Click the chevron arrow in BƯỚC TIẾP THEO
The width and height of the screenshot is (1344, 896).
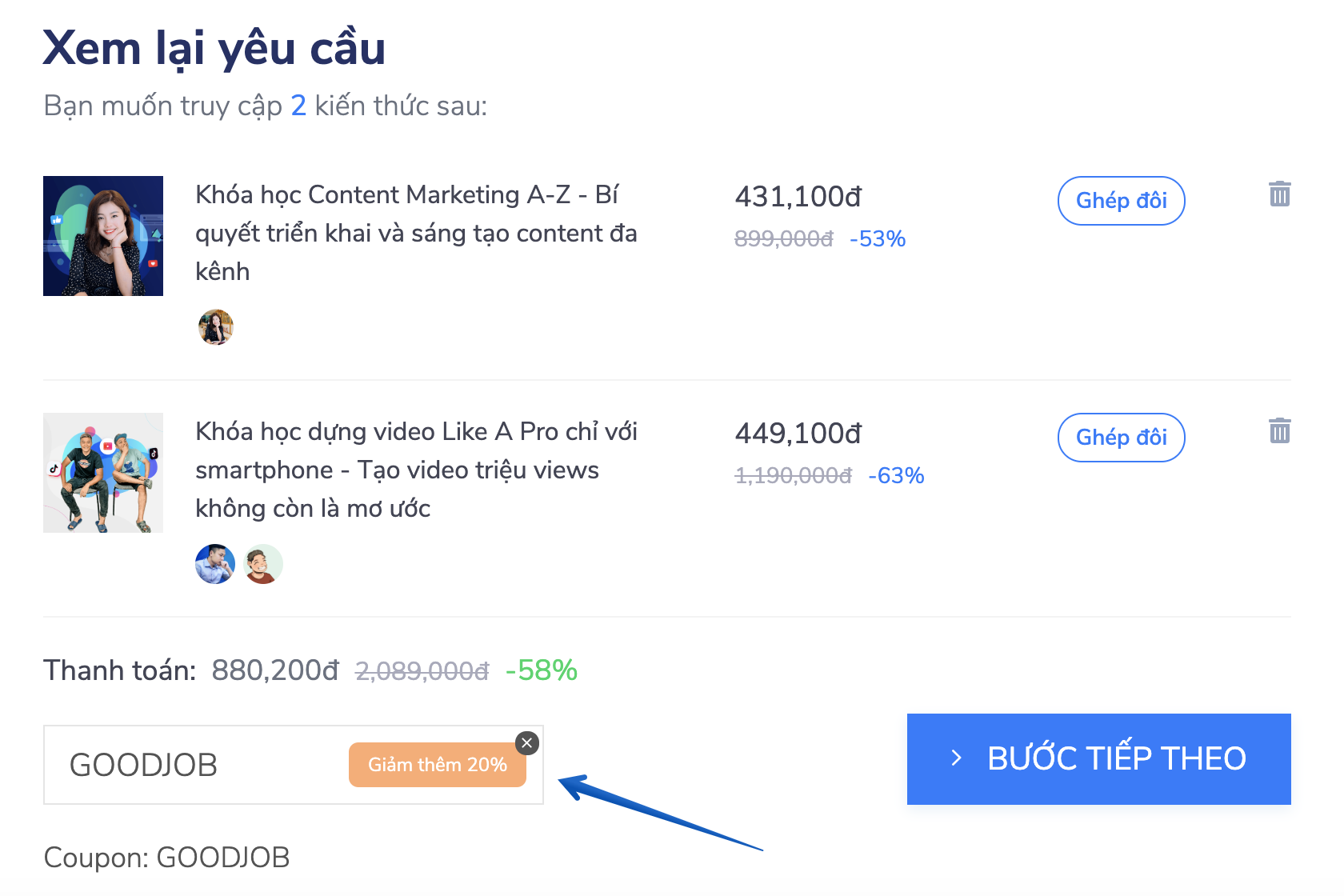click(956, 758)
